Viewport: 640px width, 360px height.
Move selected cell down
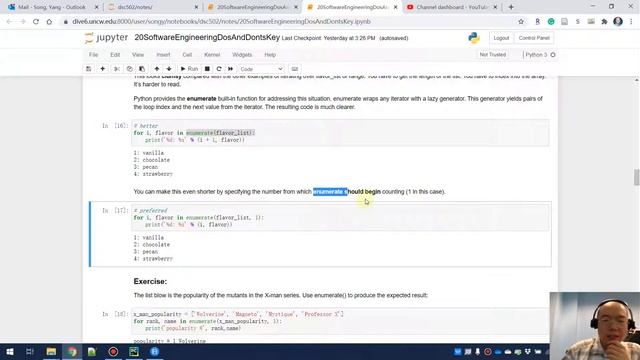click(169, 69)
